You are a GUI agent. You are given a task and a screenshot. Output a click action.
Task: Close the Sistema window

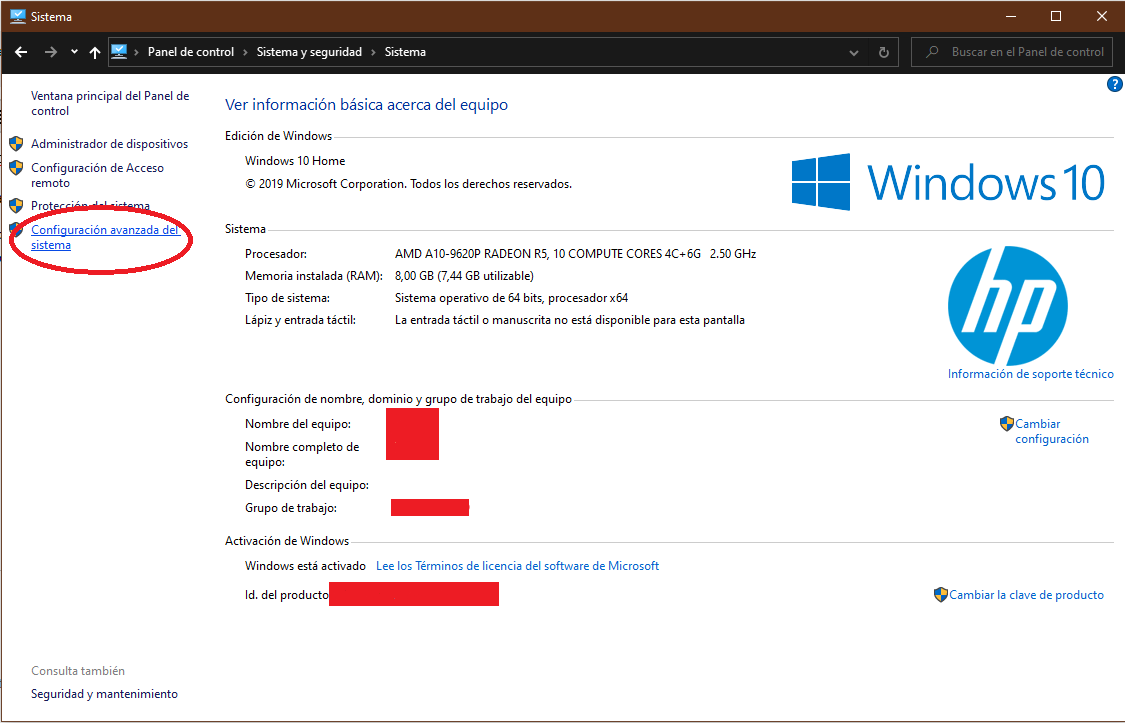pyautogui.click(x=1102, y=16)
